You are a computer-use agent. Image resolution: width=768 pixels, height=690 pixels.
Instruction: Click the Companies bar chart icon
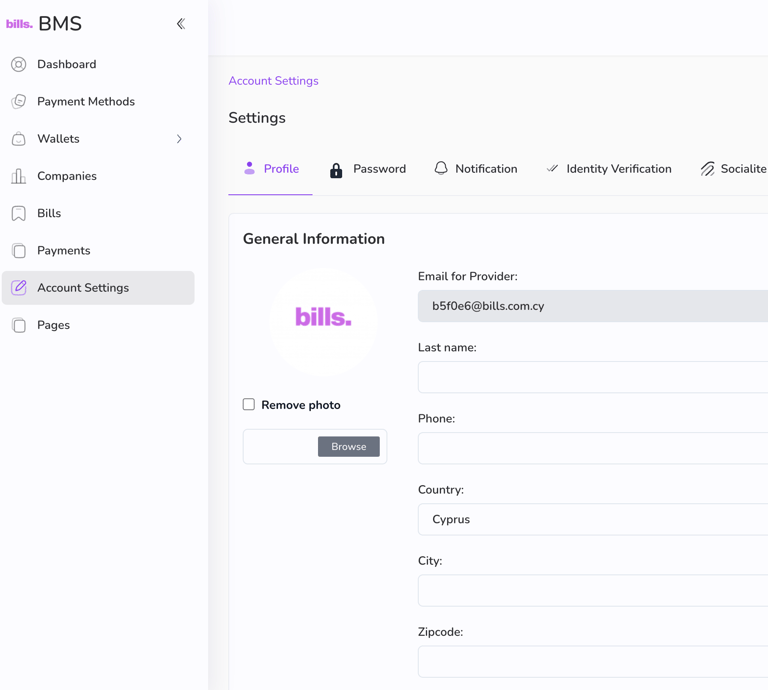(19, 176)
